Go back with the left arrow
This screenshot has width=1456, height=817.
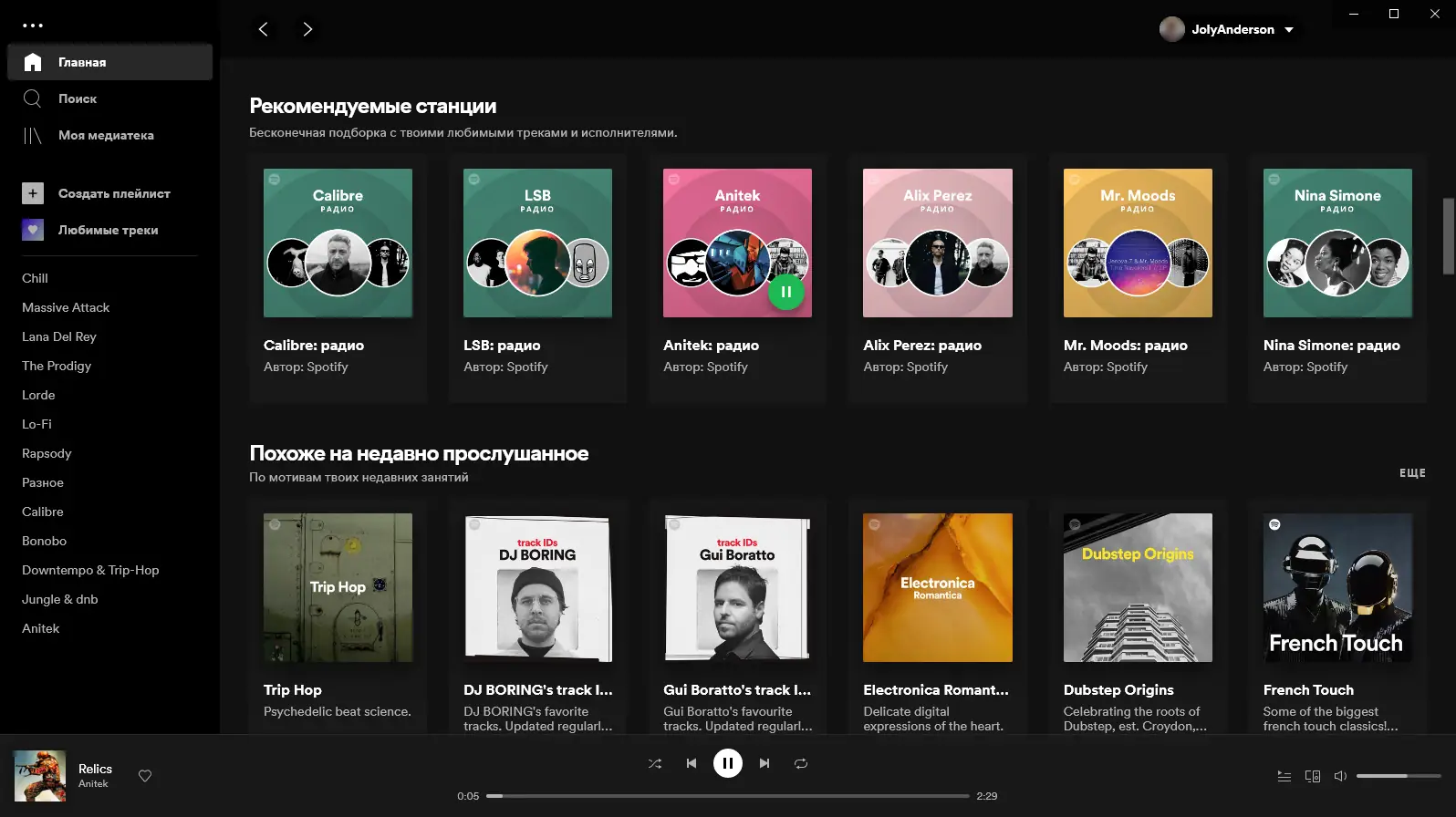click(263, 29)
